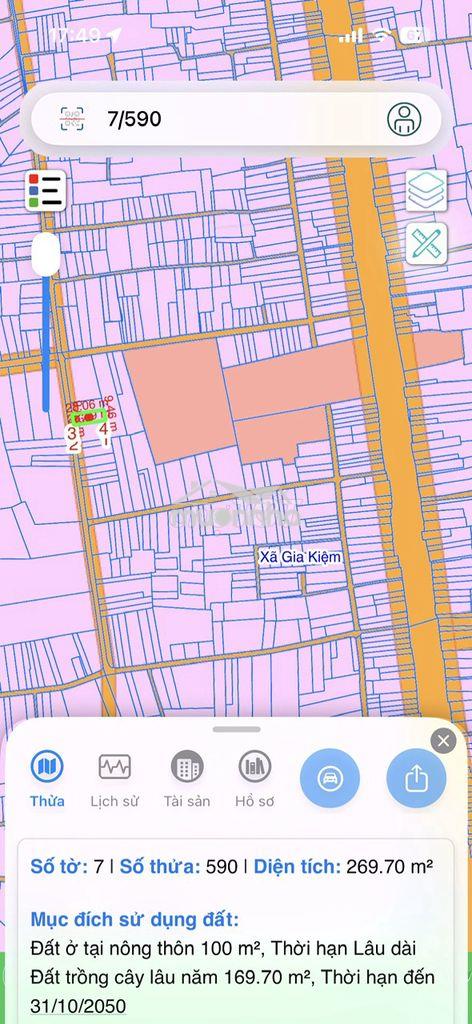
Task: Tap the bottom sheet drag handle
Action: [236, 729]
